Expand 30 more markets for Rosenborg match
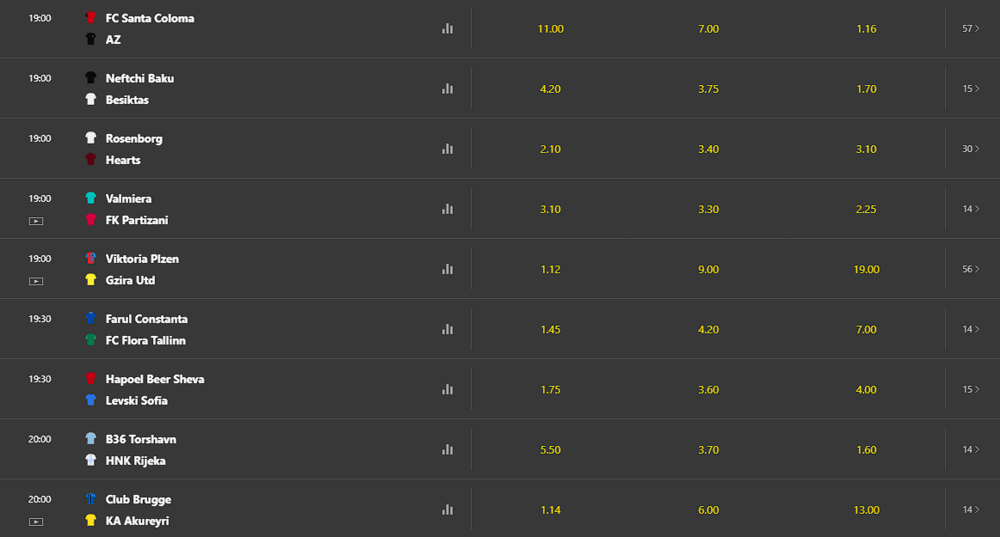 (x=970, y=149)
